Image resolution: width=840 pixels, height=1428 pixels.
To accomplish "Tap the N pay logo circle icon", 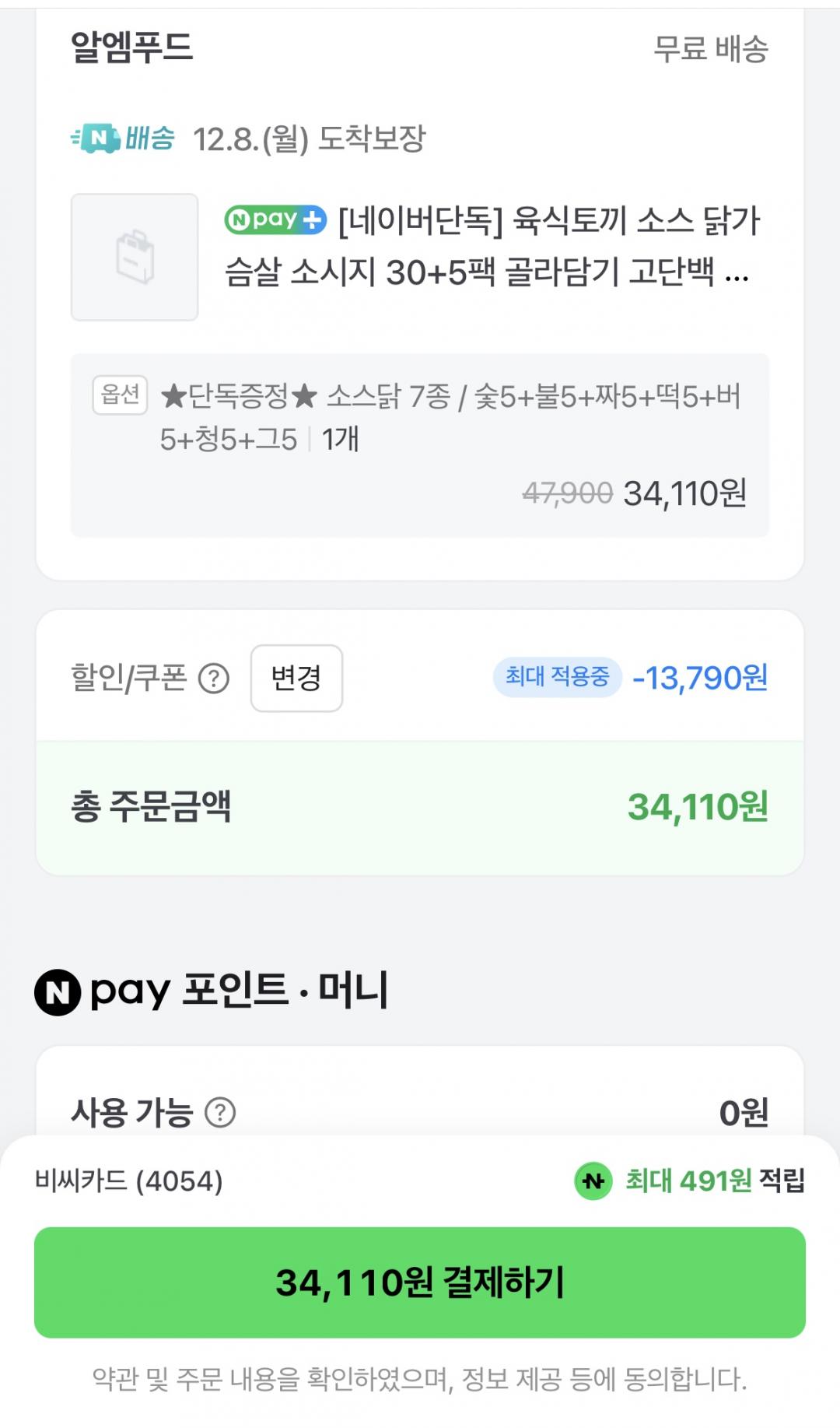I will 58,992.
